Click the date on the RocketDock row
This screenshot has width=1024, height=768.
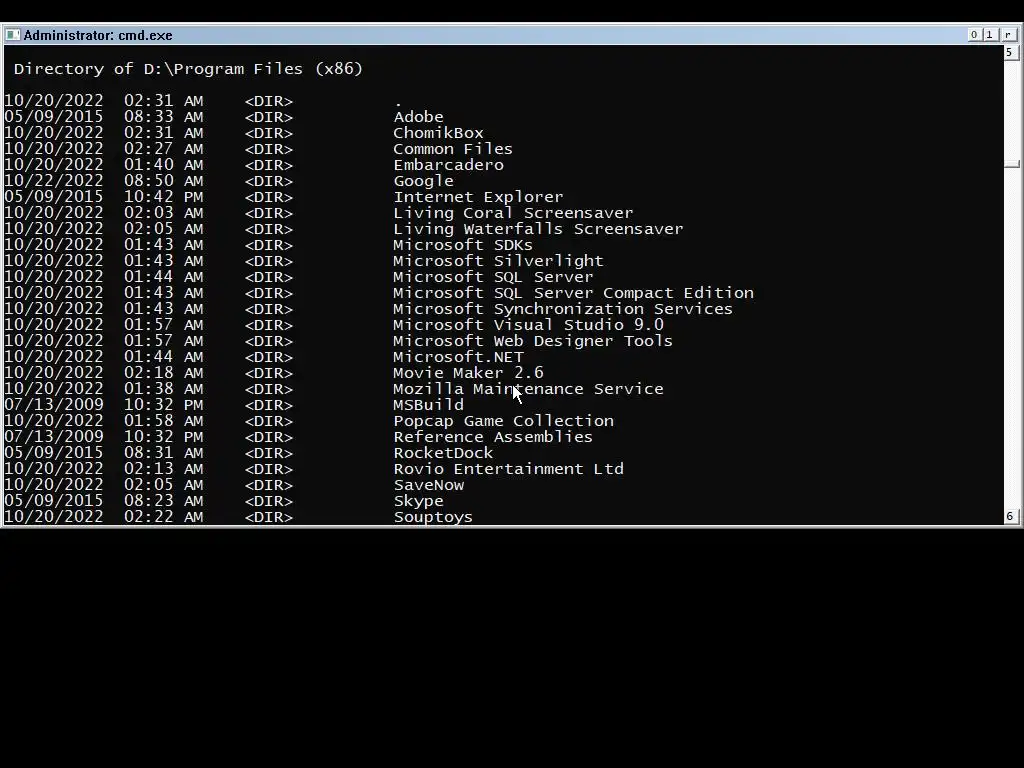(x=54, y=453)
